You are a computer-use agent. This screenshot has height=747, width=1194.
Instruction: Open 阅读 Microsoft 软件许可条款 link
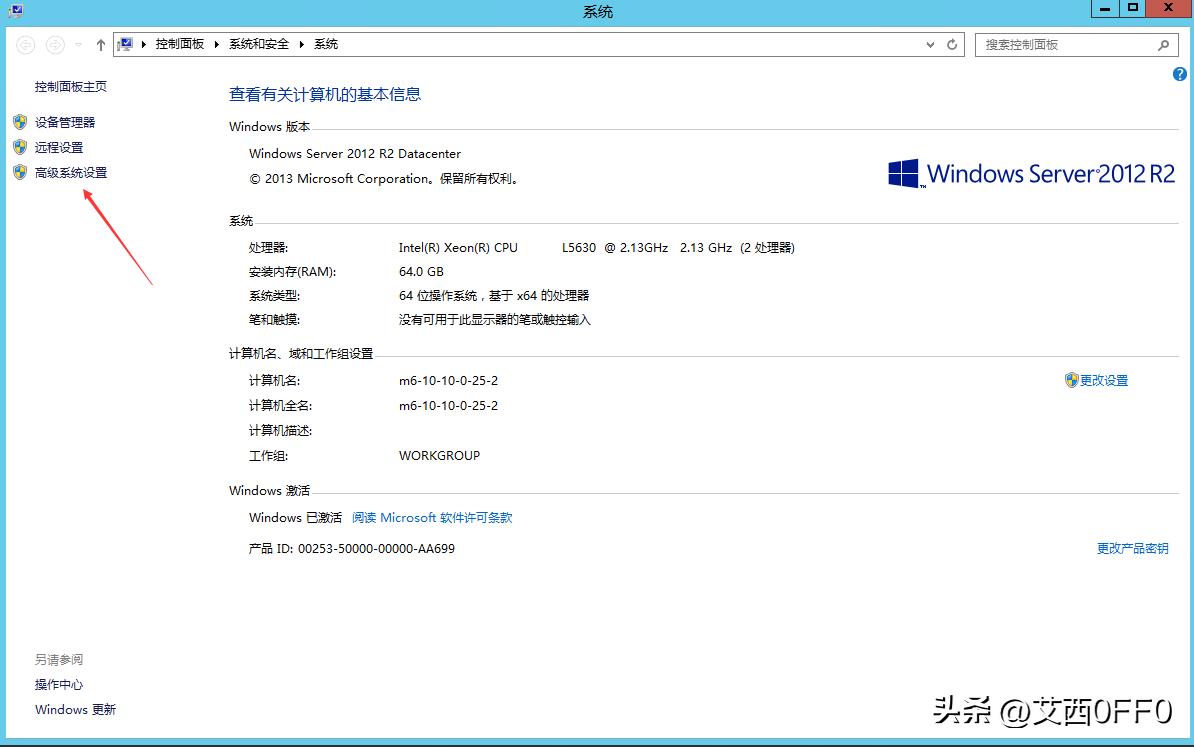click(432, 517)
